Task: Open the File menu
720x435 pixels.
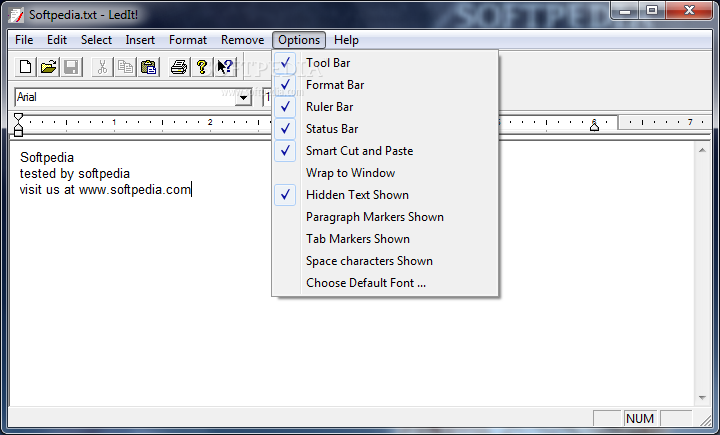Action: (x=24, y=40)
